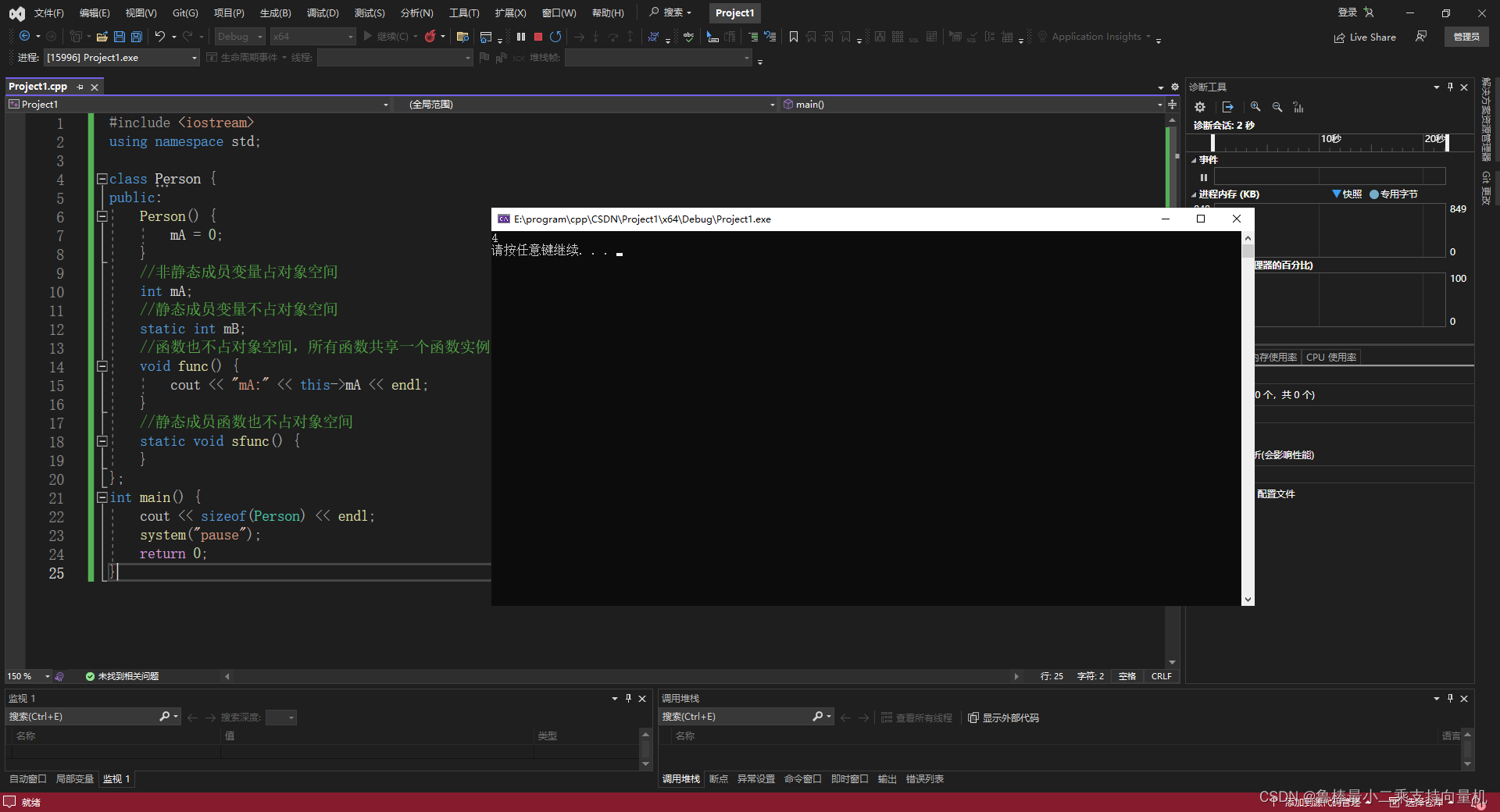Switch to the CPU 使用率 tab

tap(1331, 357)
